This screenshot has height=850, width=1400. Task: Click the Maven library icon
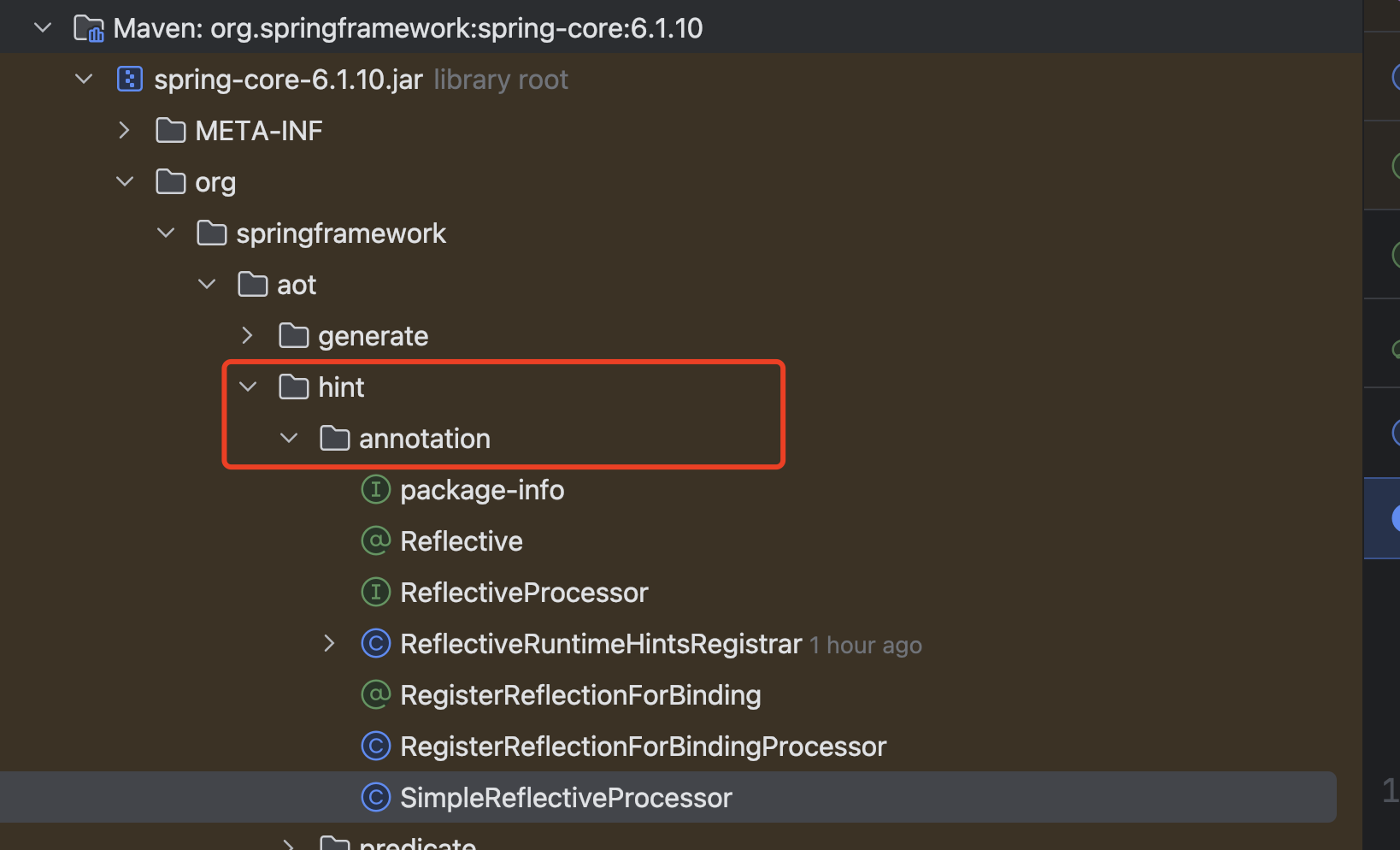(x=89, y=29)
